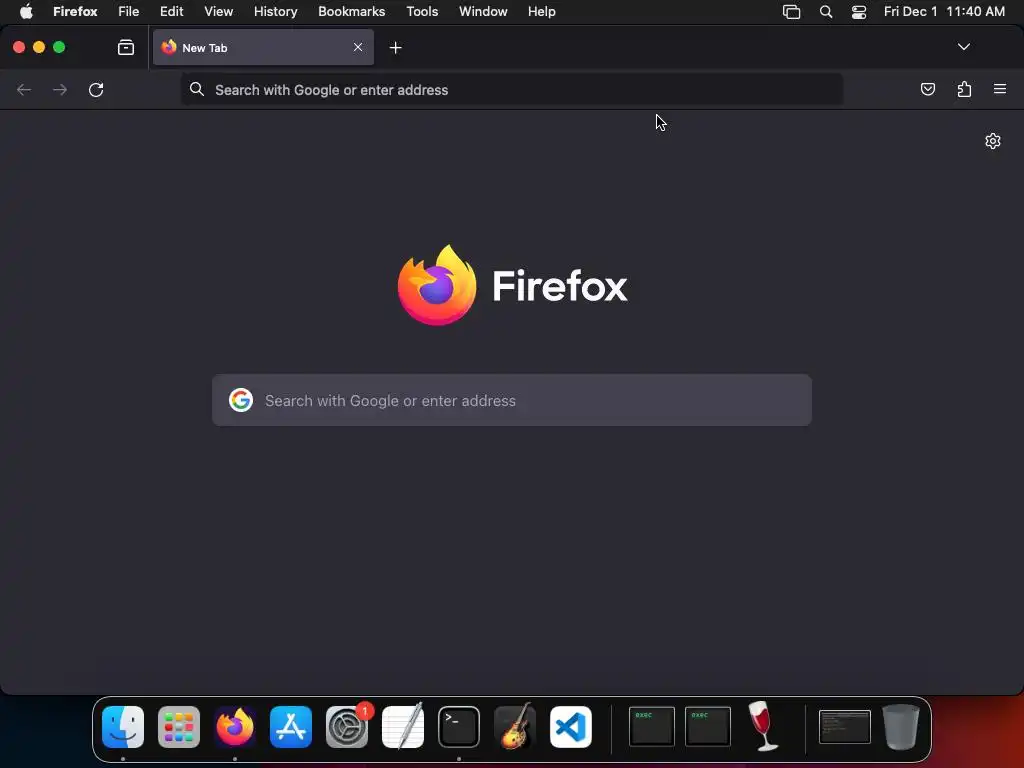
Task: Open the Edit menu
Action: coord(172,11)
